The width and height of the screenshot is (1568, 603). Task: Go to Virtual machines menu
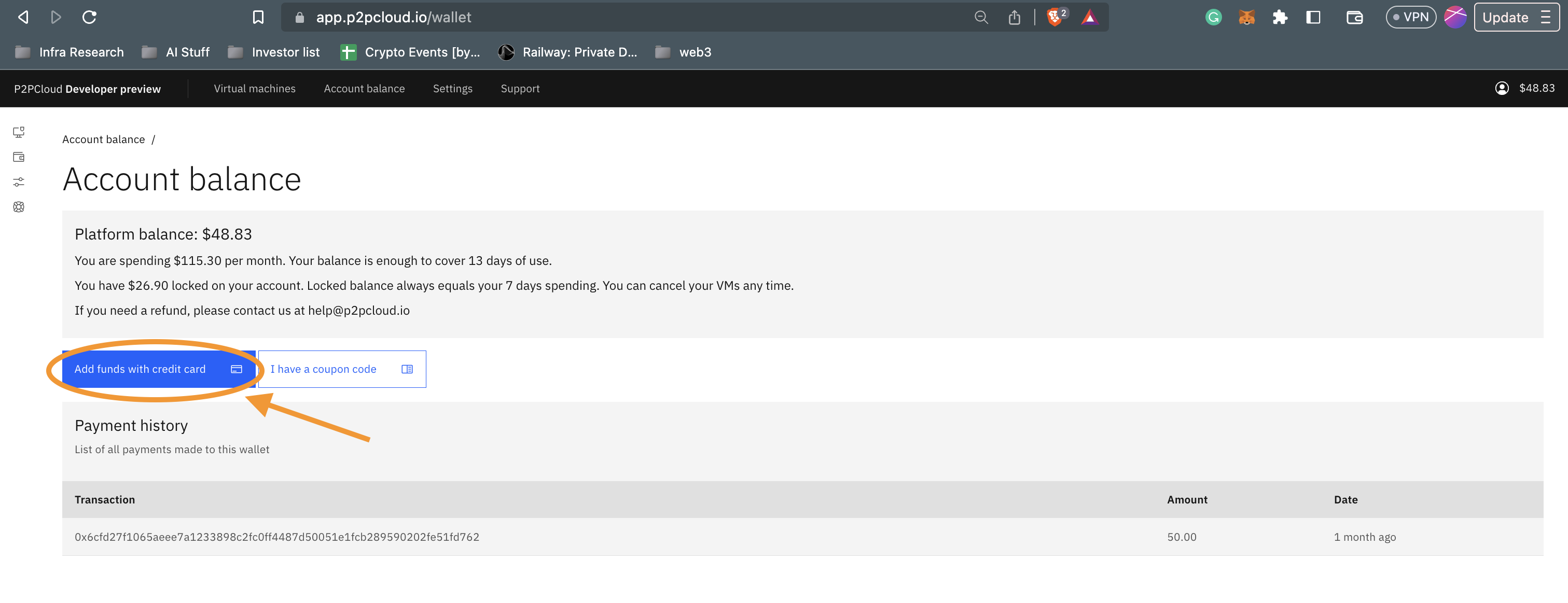[255, 89]
